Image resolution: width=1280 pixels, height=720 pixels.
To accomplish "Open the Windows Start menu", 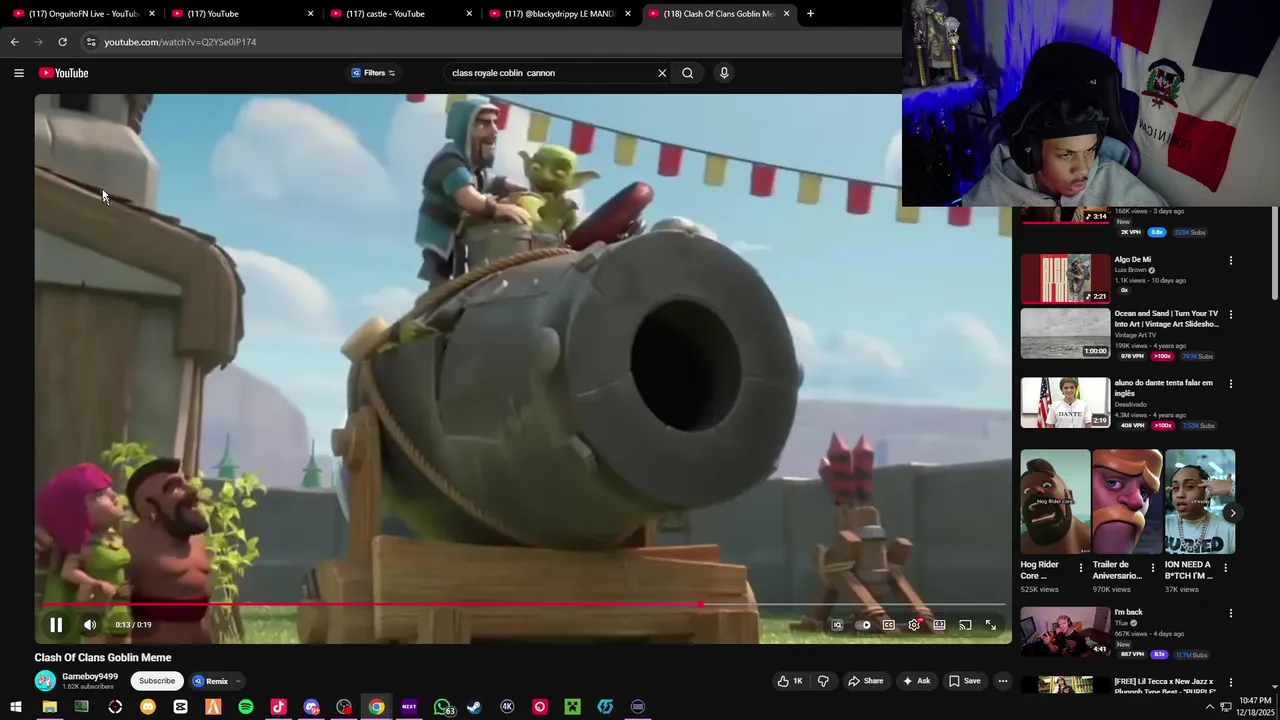I will click(16, 707).
